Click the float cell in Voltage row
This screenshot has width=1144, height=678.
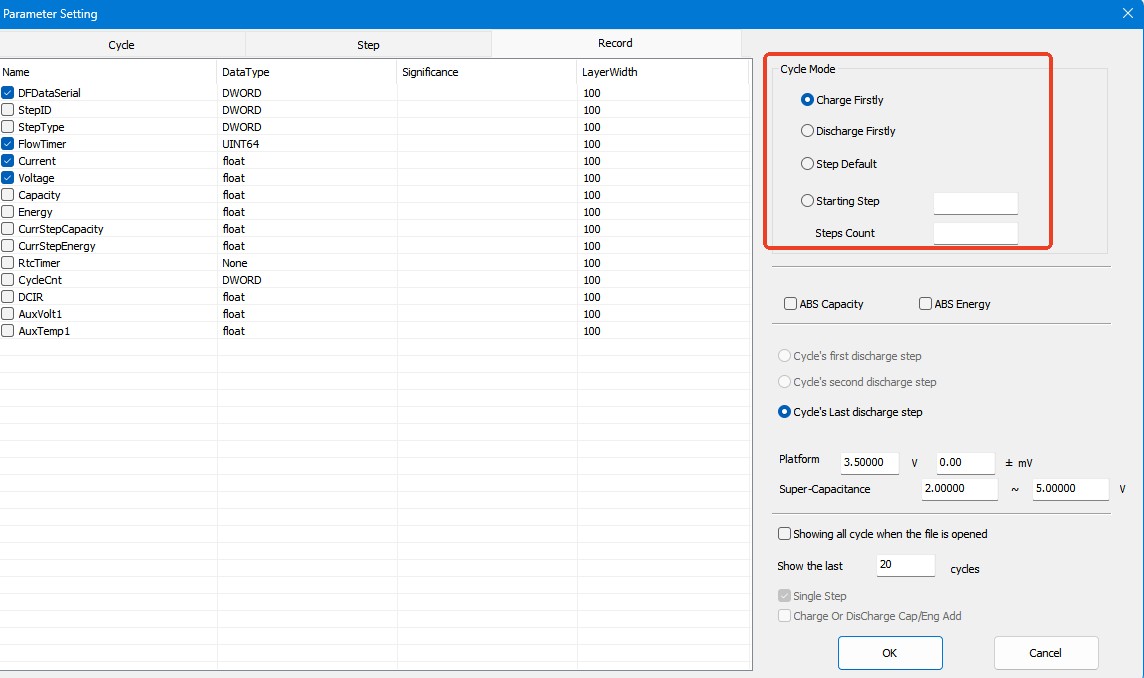pyautogui.click(x=233, y=178)
